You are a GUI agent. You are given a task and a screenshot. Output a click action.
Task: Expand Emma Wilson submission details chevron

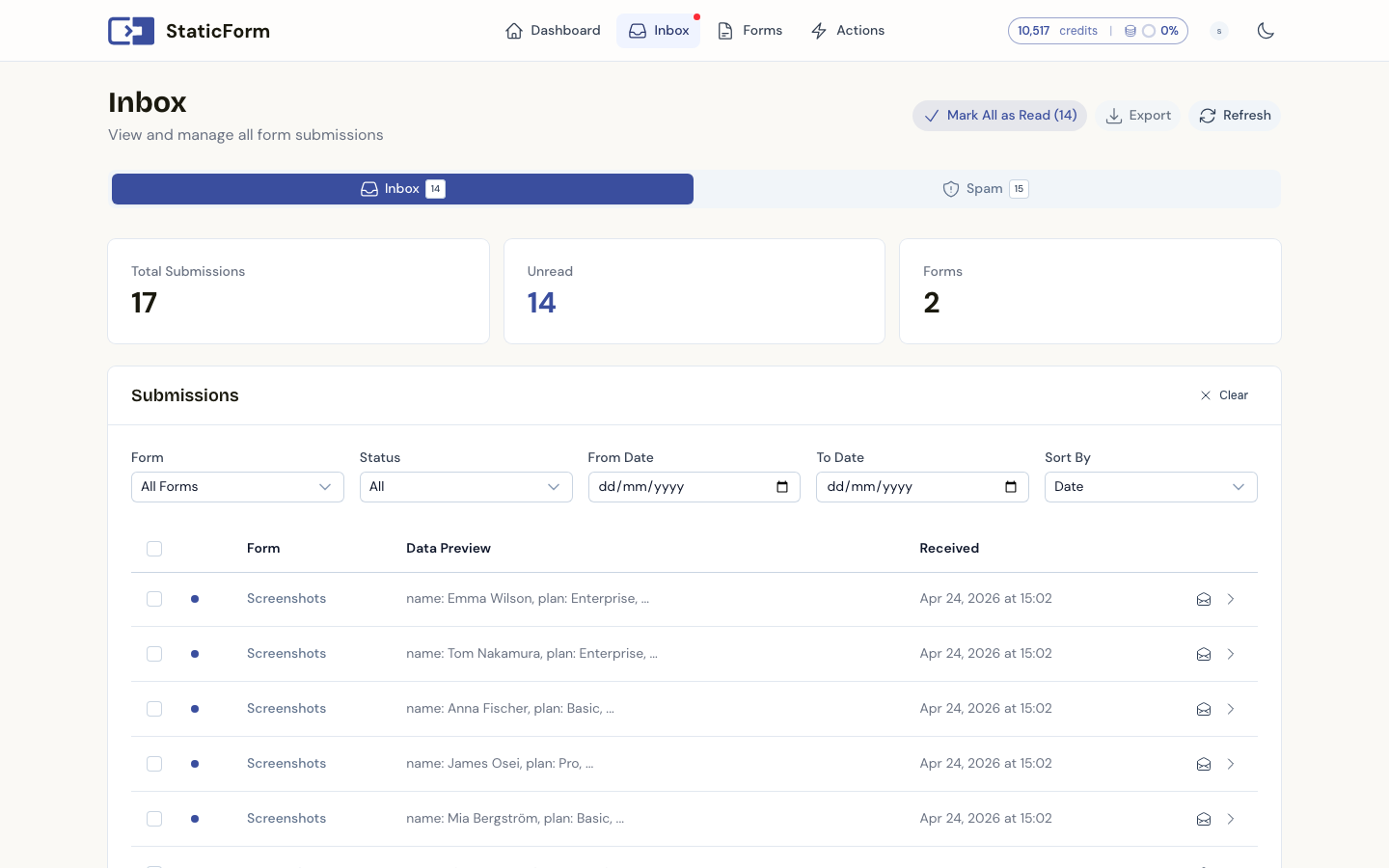[x=1231, y=599]
